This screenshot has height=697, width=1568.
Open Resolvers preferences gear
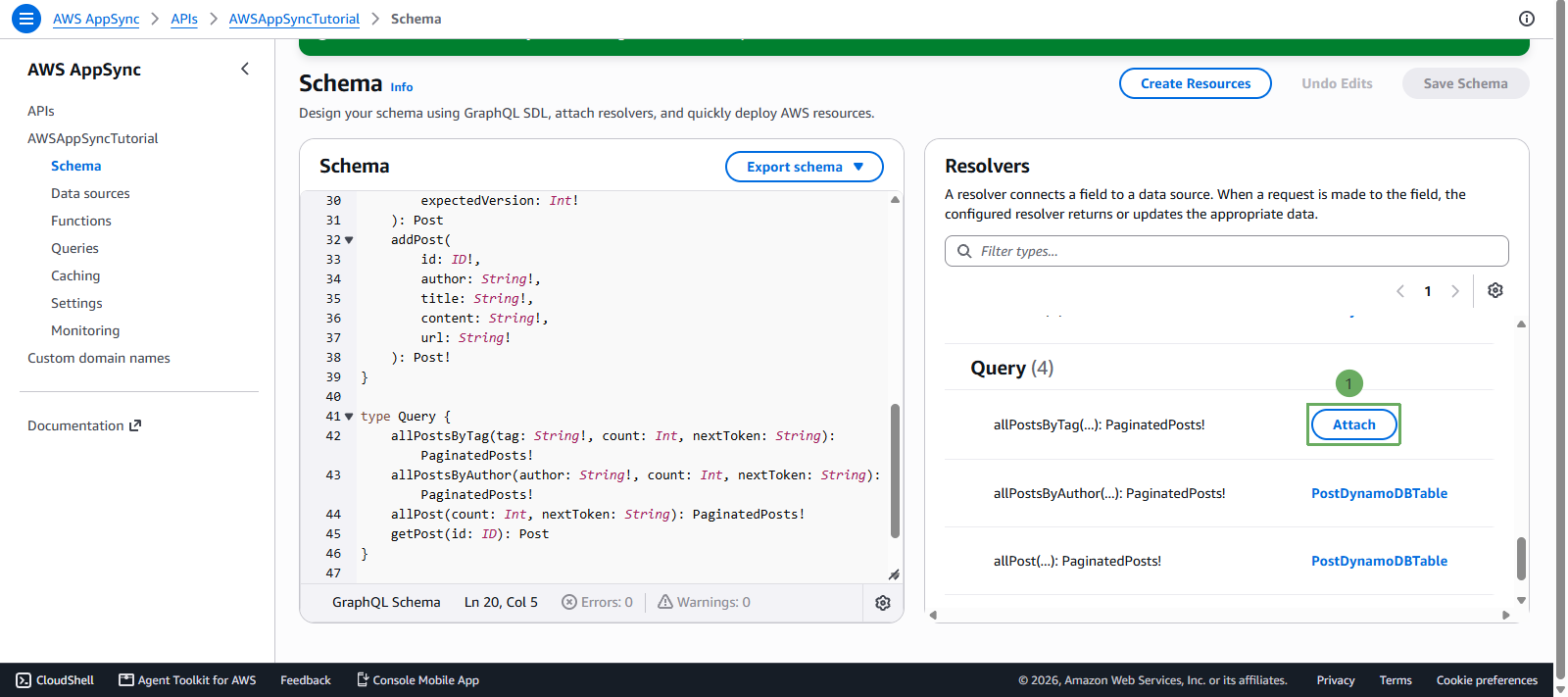click(1495, 290)
